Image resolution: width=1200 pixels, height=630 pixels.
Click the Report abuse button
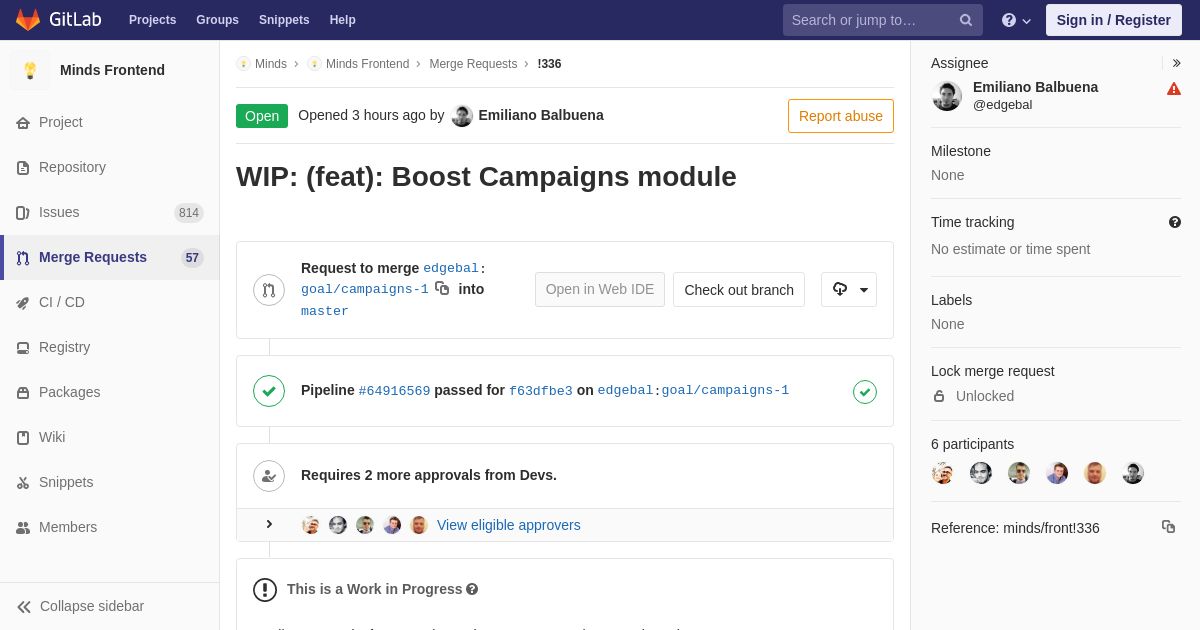click(x=840, y=116)
